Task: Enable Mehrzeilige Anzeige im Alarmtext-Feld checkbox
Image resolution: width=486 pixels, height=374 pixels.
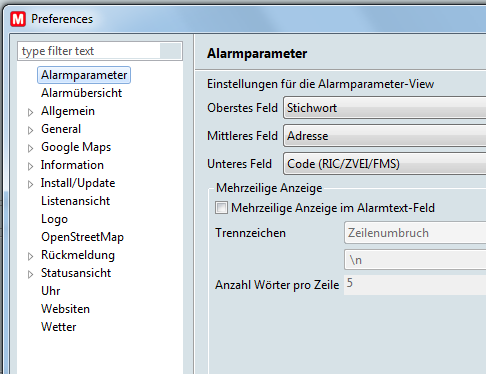Action: [221, 207]
